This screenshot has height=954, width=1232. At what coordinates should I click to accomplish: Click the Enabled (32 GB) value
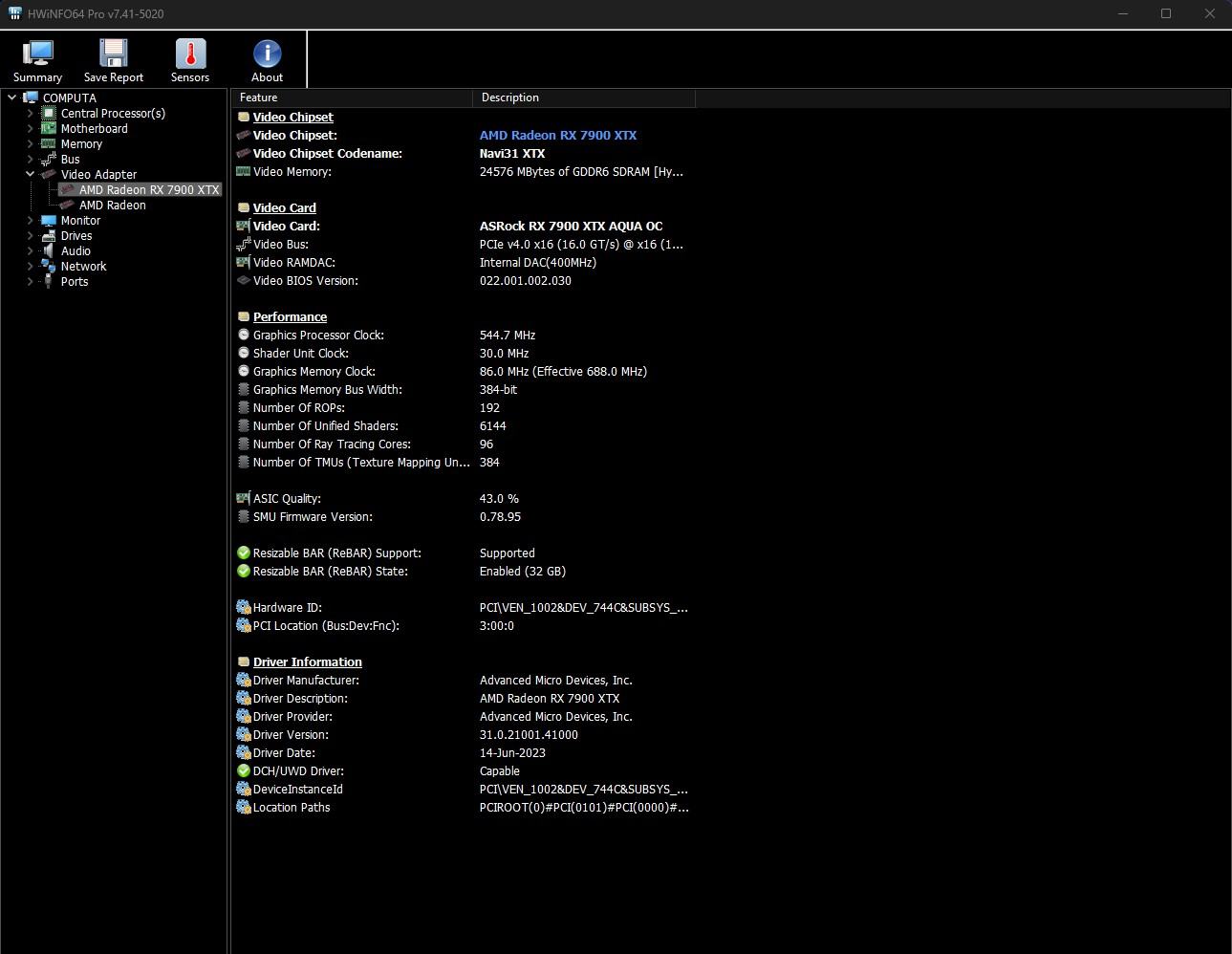coord(522,571)
